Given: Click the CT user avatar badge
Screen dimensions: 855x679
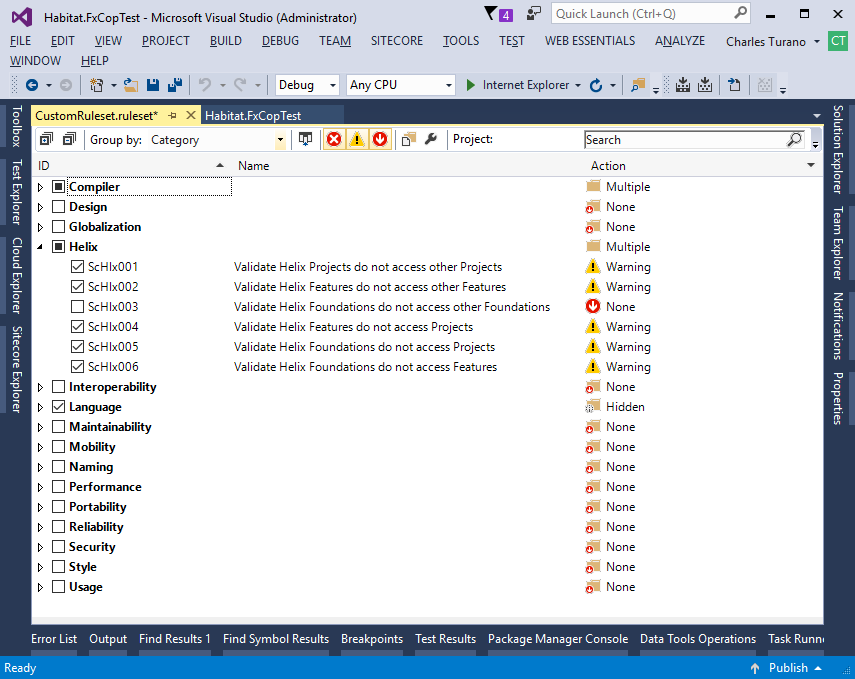Looking at the screenshot, I should click(x=838, y=41).
